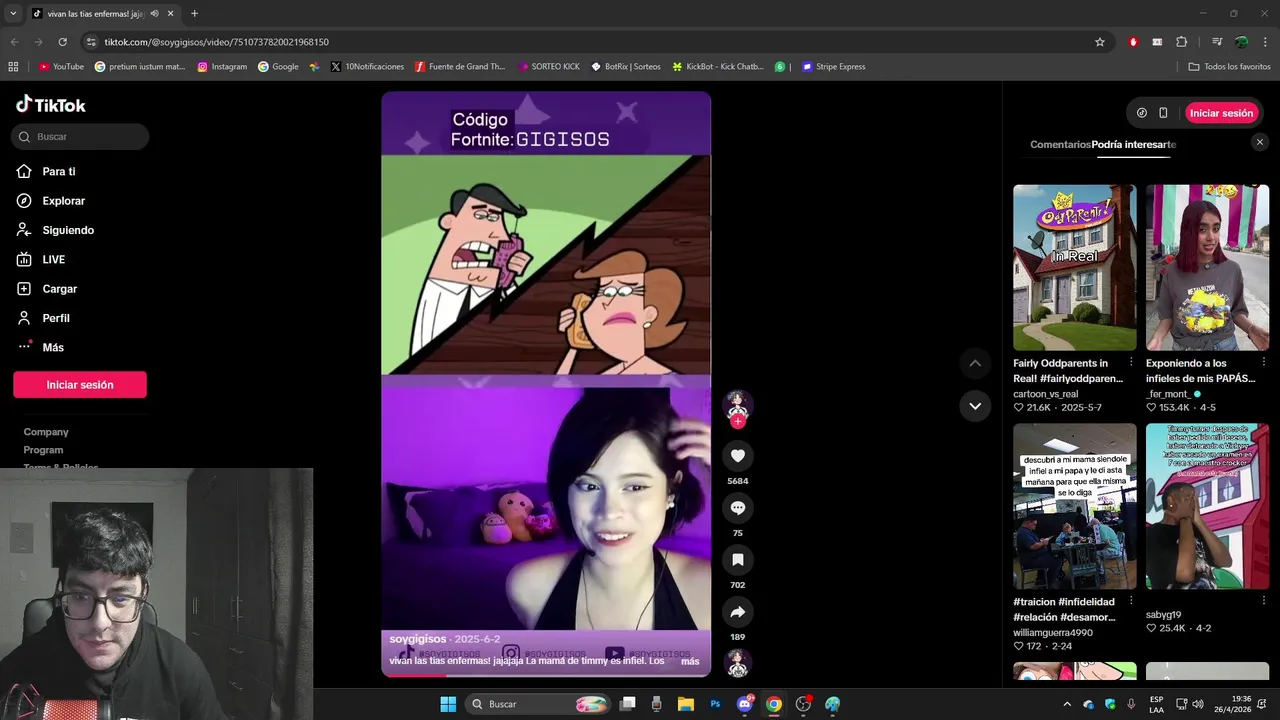Close the right side panel
The image size is (1280, 720).
pos(1260,142)
